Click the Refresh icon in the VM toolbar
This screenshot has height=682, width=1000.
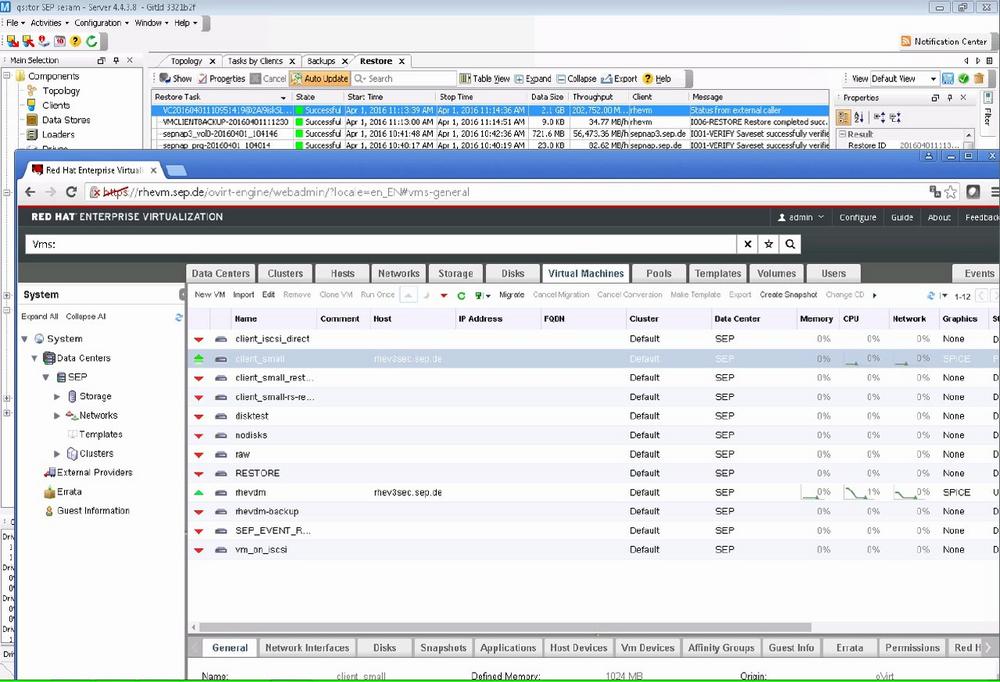(460, 295)
